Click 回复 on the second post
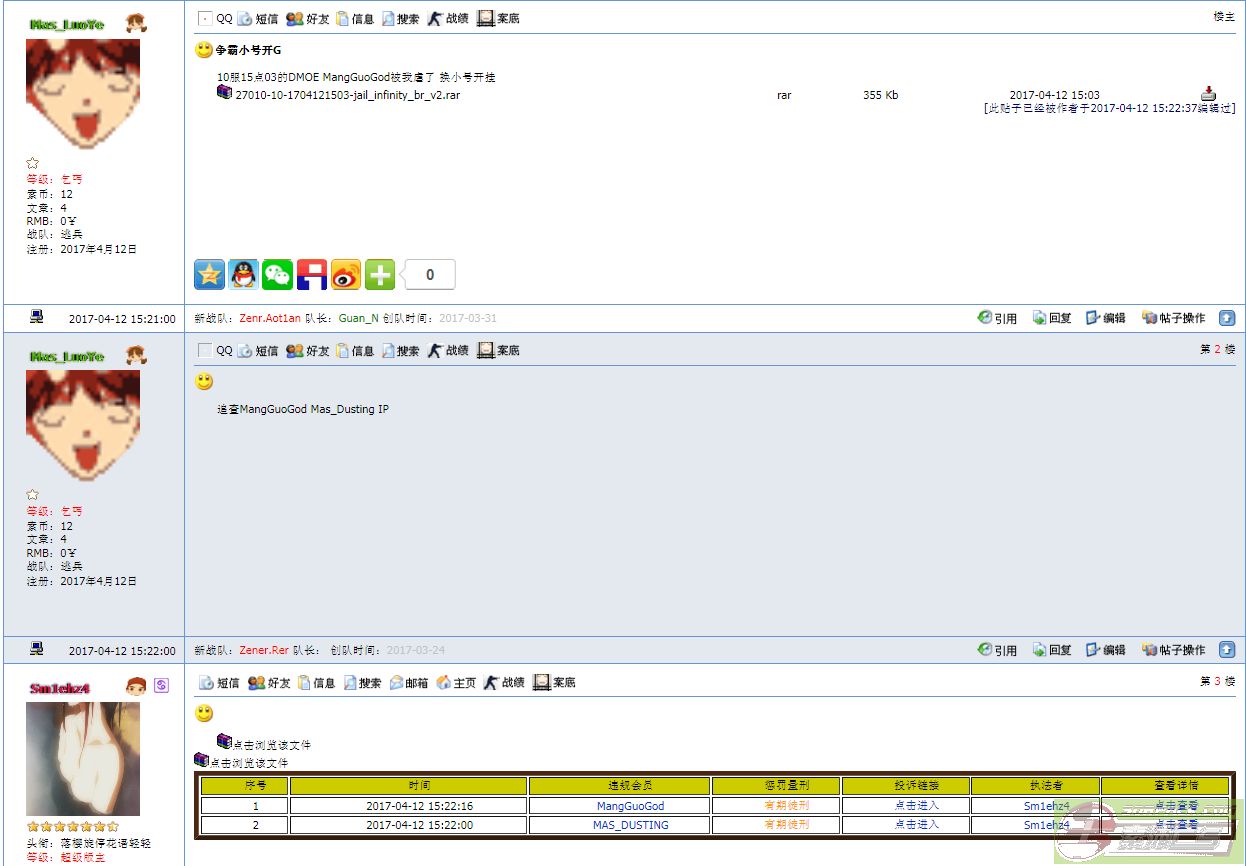Viewport: 1246px width, 866px height. pyautogui.click(x=1052, y=650)
